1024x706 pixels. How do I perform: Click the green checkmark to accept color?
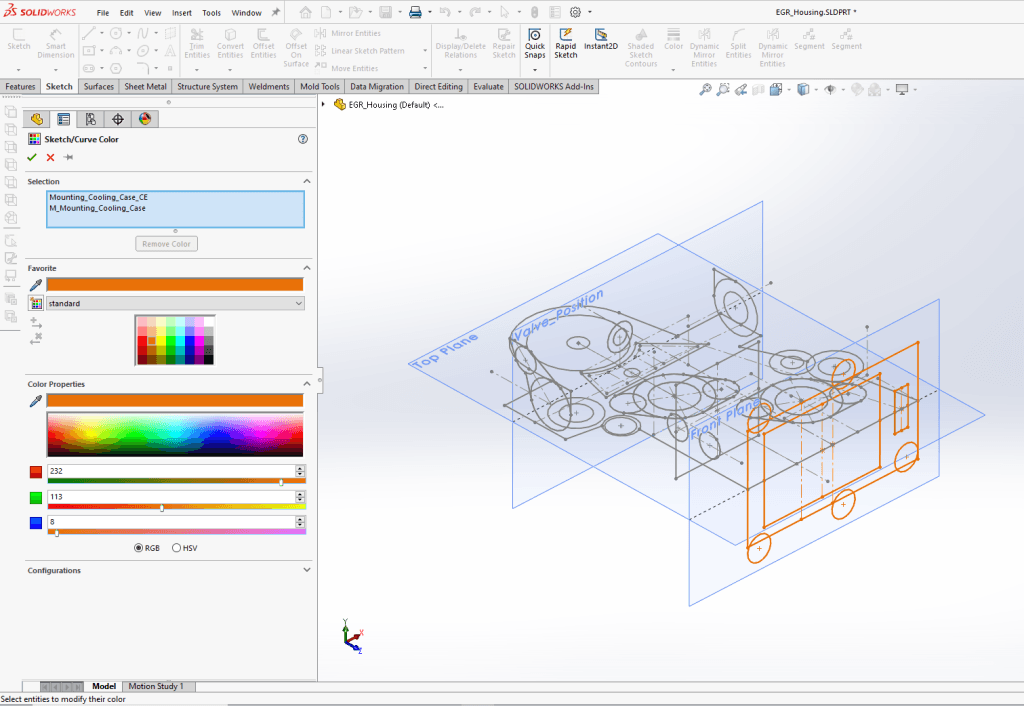click(32, 157)
